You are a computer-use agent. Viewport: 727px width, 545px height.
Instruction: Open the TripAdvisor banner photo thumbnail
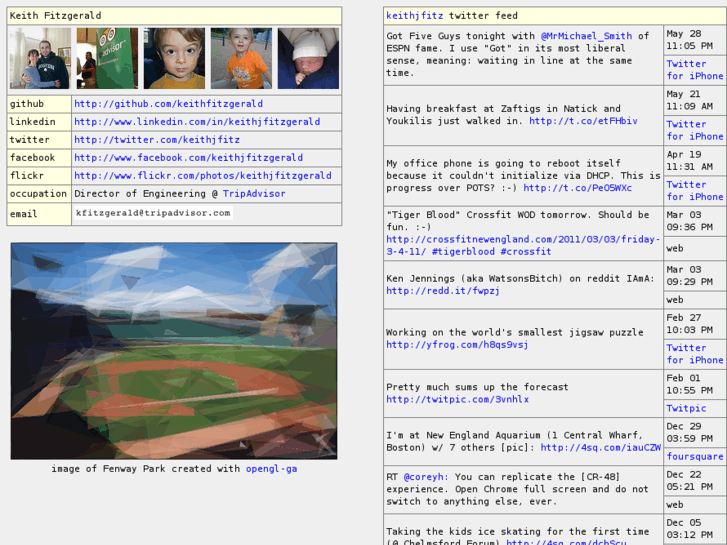[x=107, y=58]
